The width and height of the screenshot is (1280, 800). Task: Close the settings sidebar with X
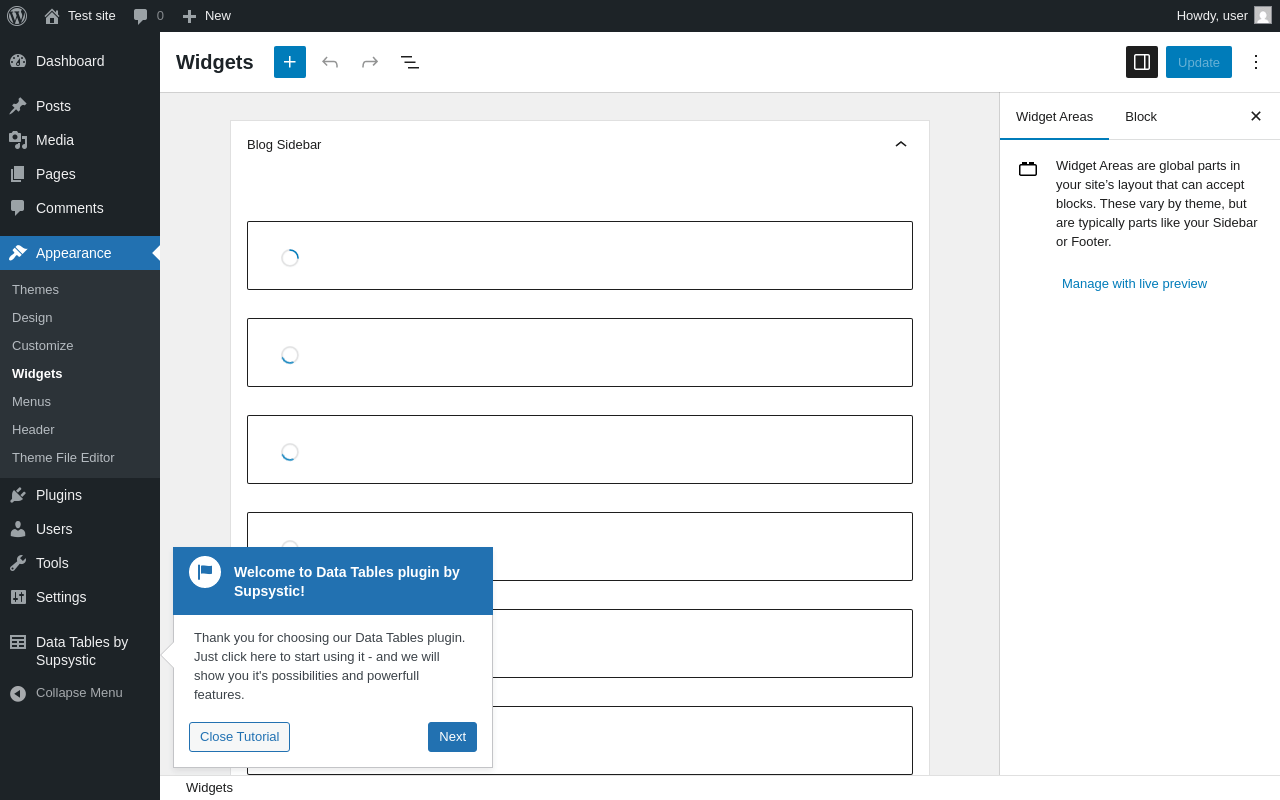coord(1256,116)
